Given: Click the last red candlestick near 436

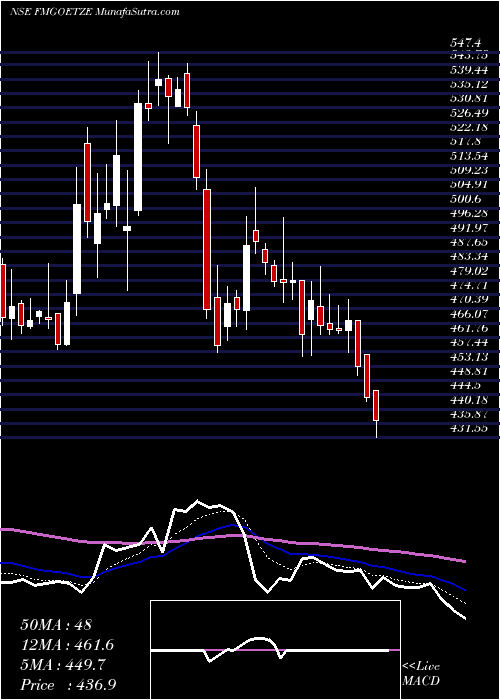Looking at the screenshot, I should pyautogui.click(x=376, y=405).
